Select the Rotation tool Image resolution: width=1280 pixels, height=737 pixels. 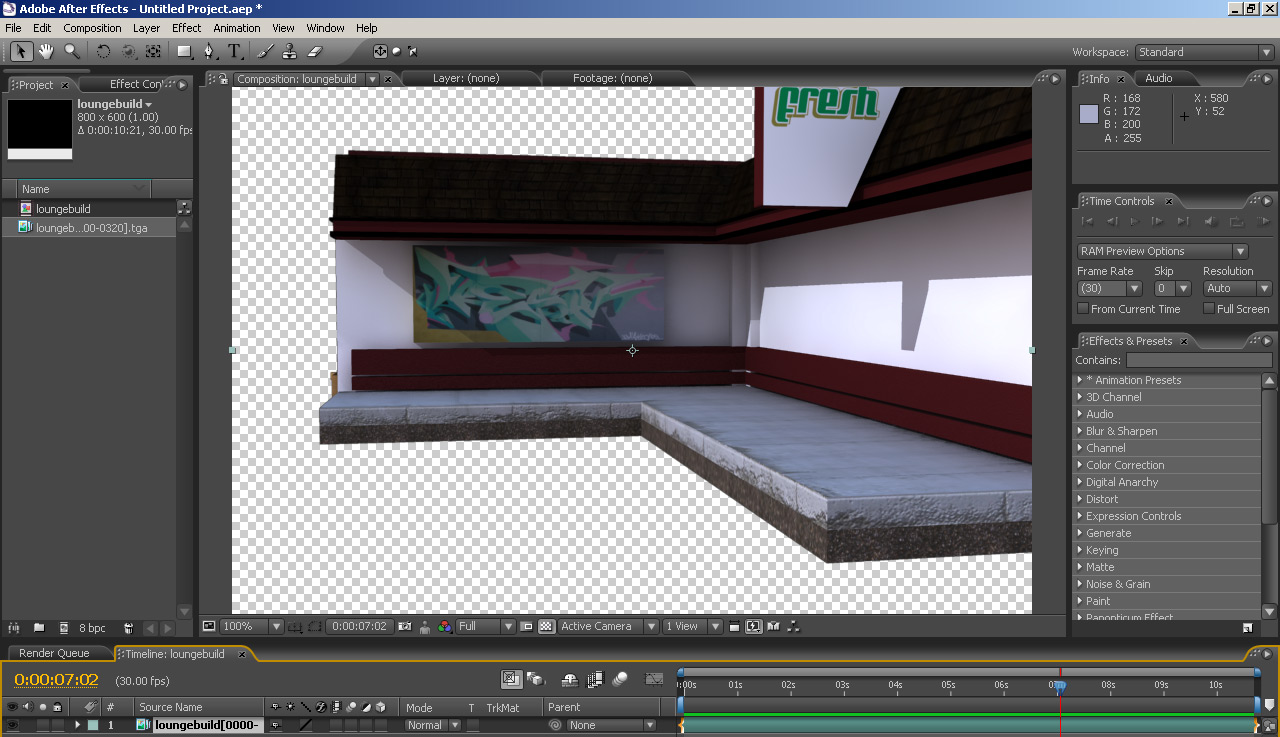[x=103, y=51]
